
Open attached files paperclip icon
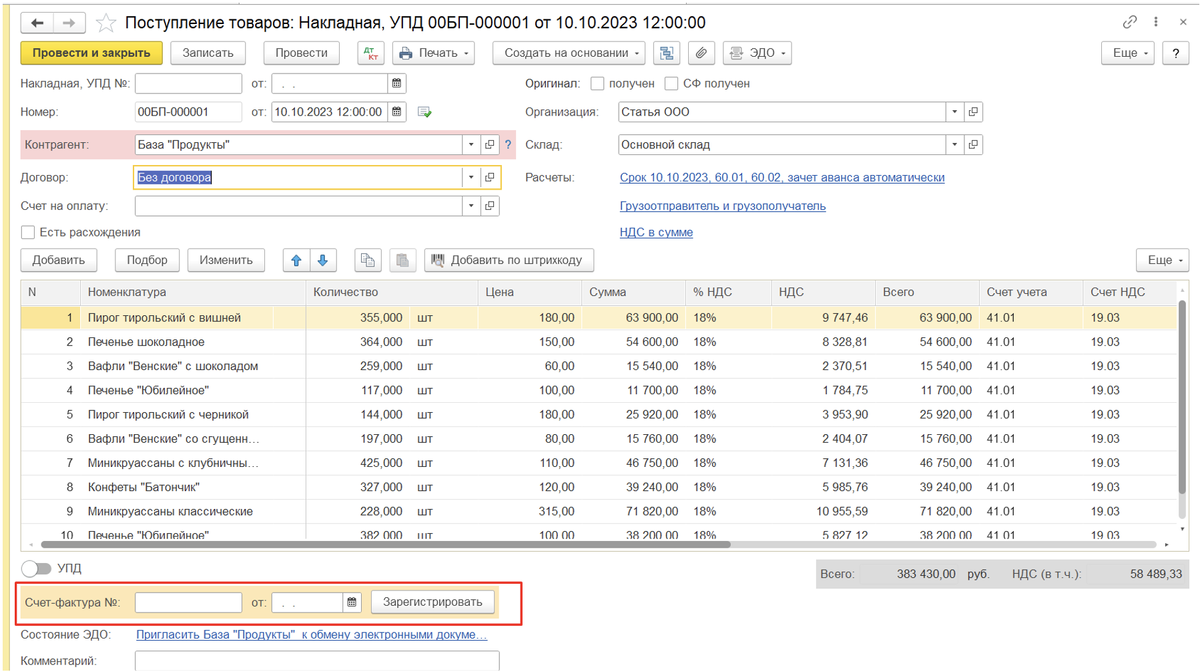pos(701,53)
